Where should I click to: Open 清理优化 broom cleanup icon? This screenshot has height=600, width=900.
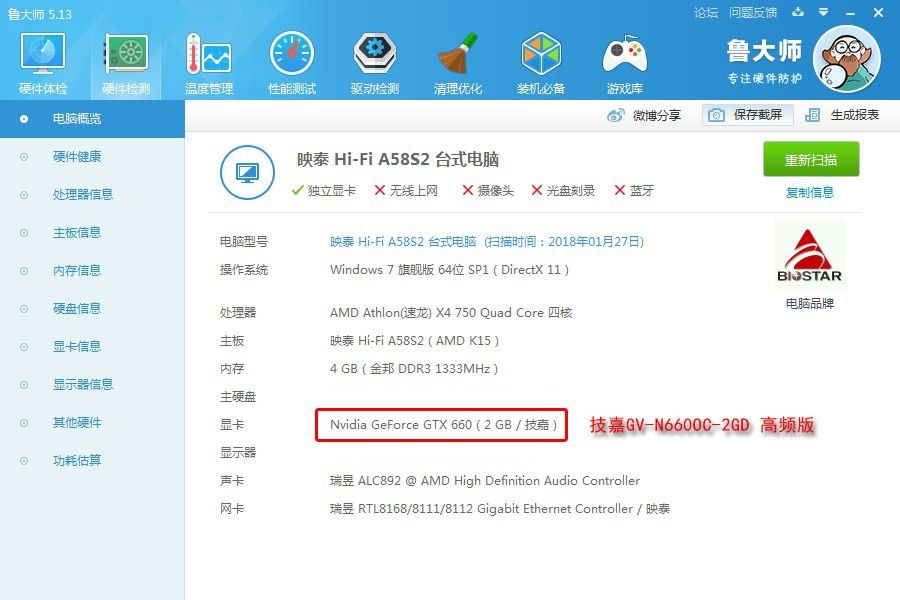point(457,64)
